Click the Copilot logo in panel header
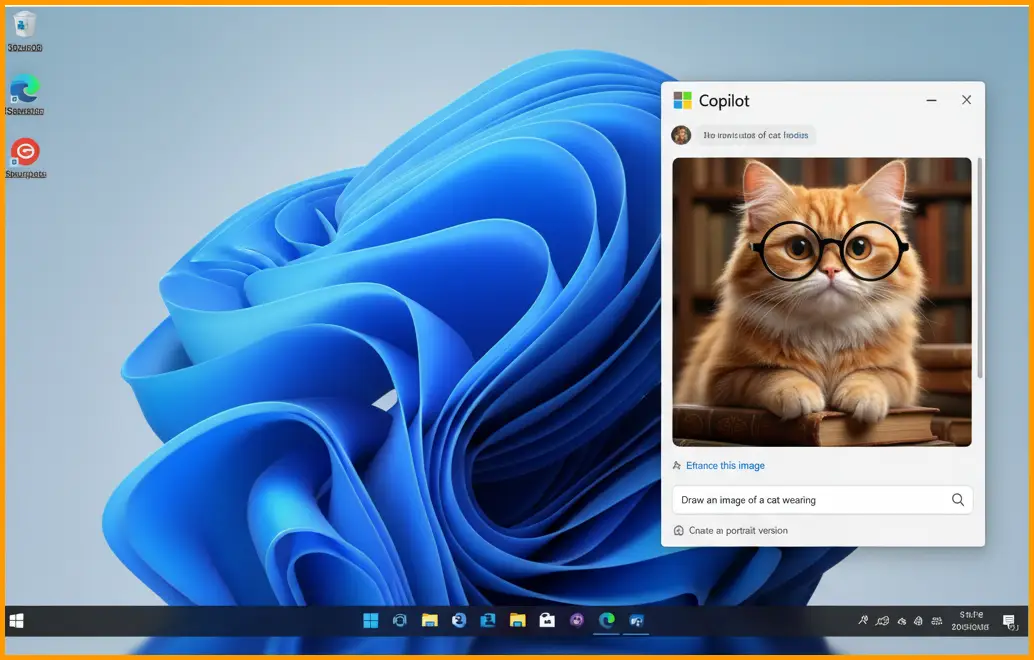Screen dimensions: 1034x660 [683, 100]
